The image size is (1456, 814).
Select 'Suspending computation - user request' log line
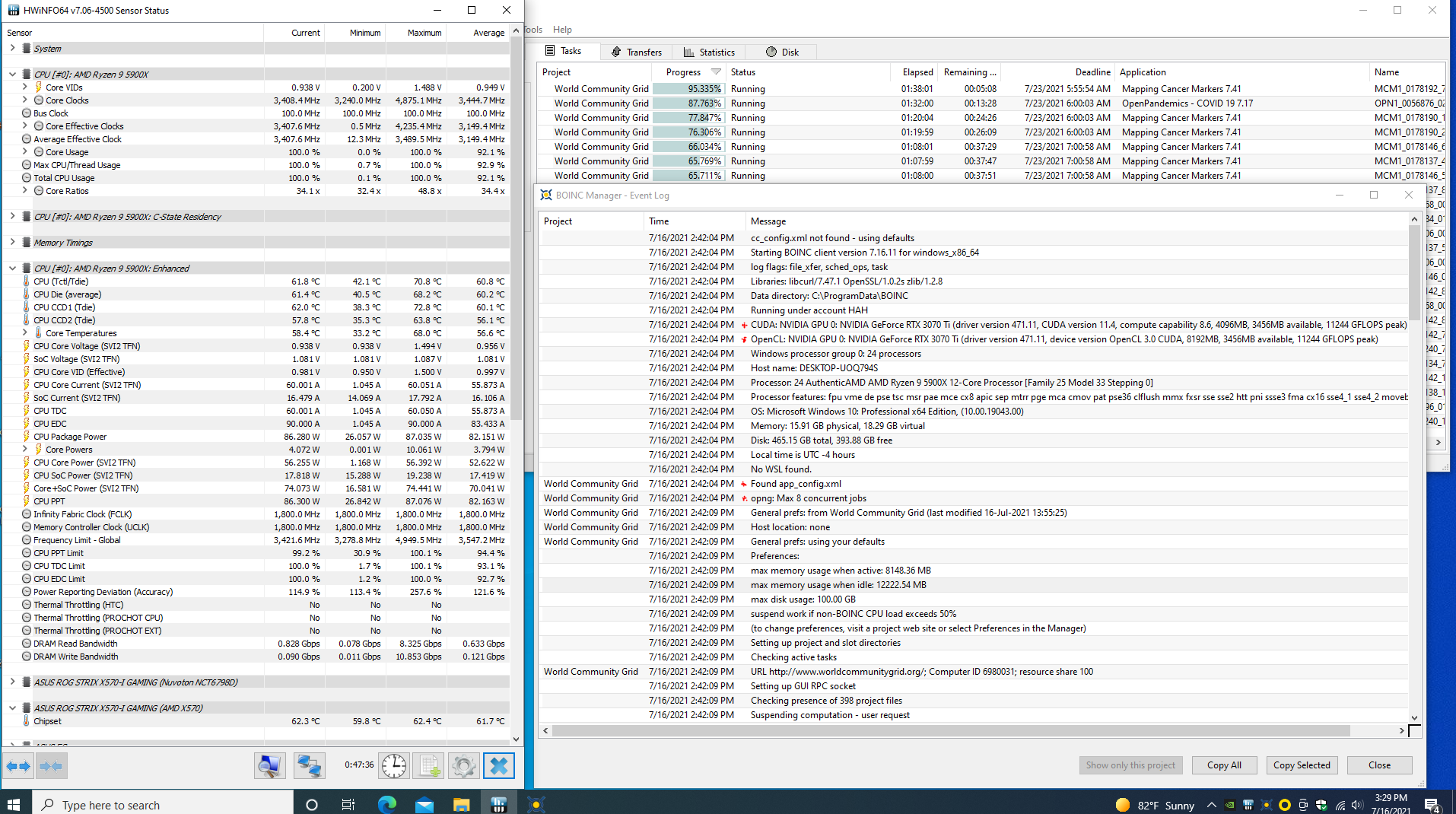(974, 715)
